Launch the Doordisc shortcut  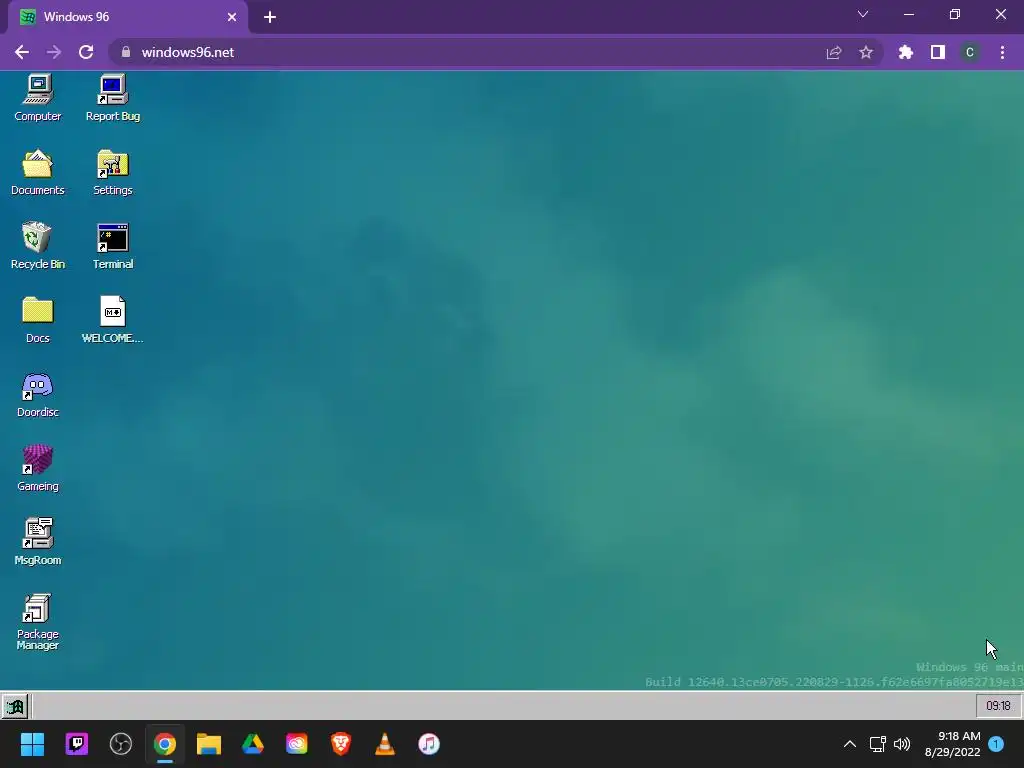click(37, 394)
